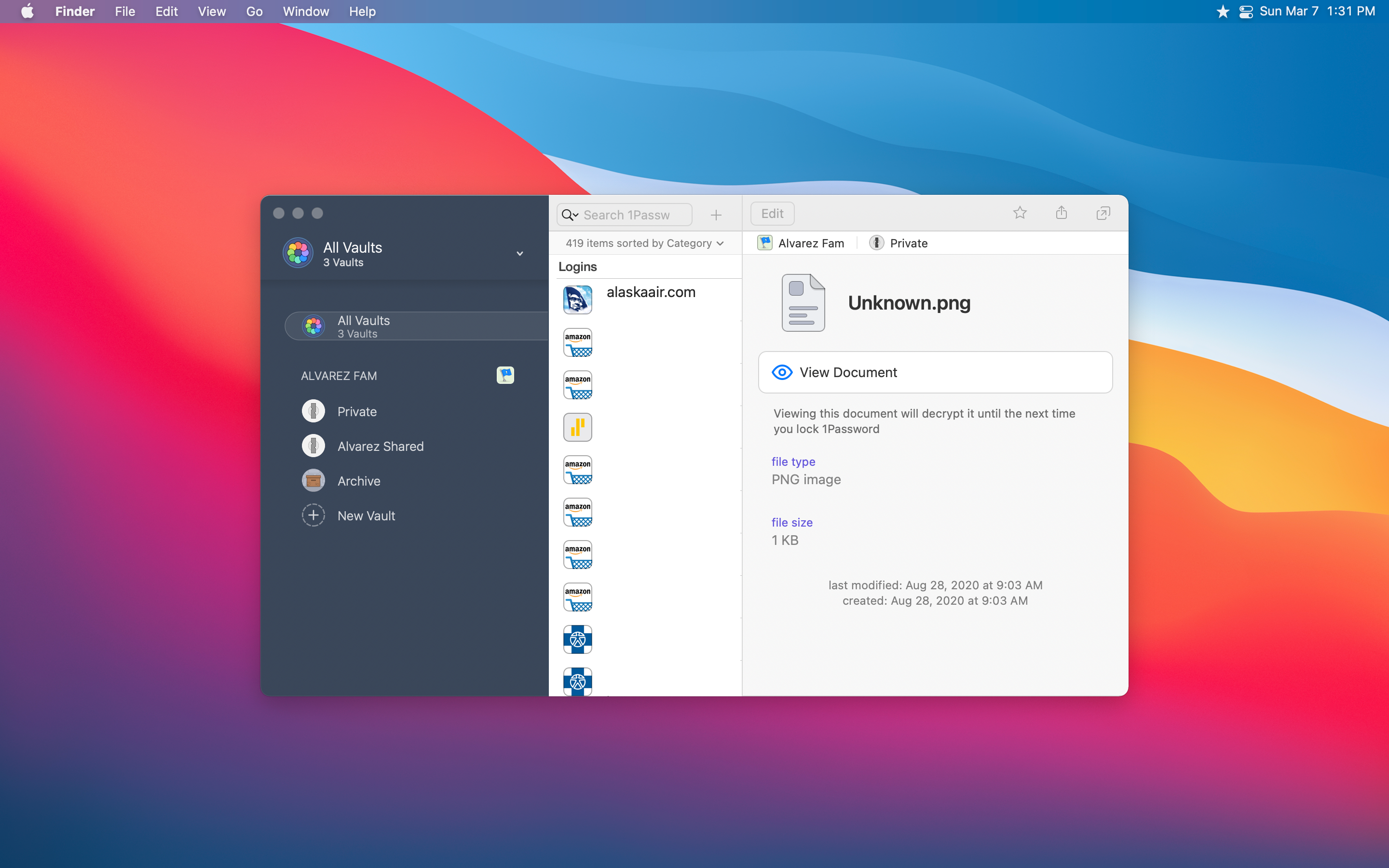Click the ALVAREZ FAM section label
The height and width of the screenshot is (868, 1389).
tap(339, 376)
